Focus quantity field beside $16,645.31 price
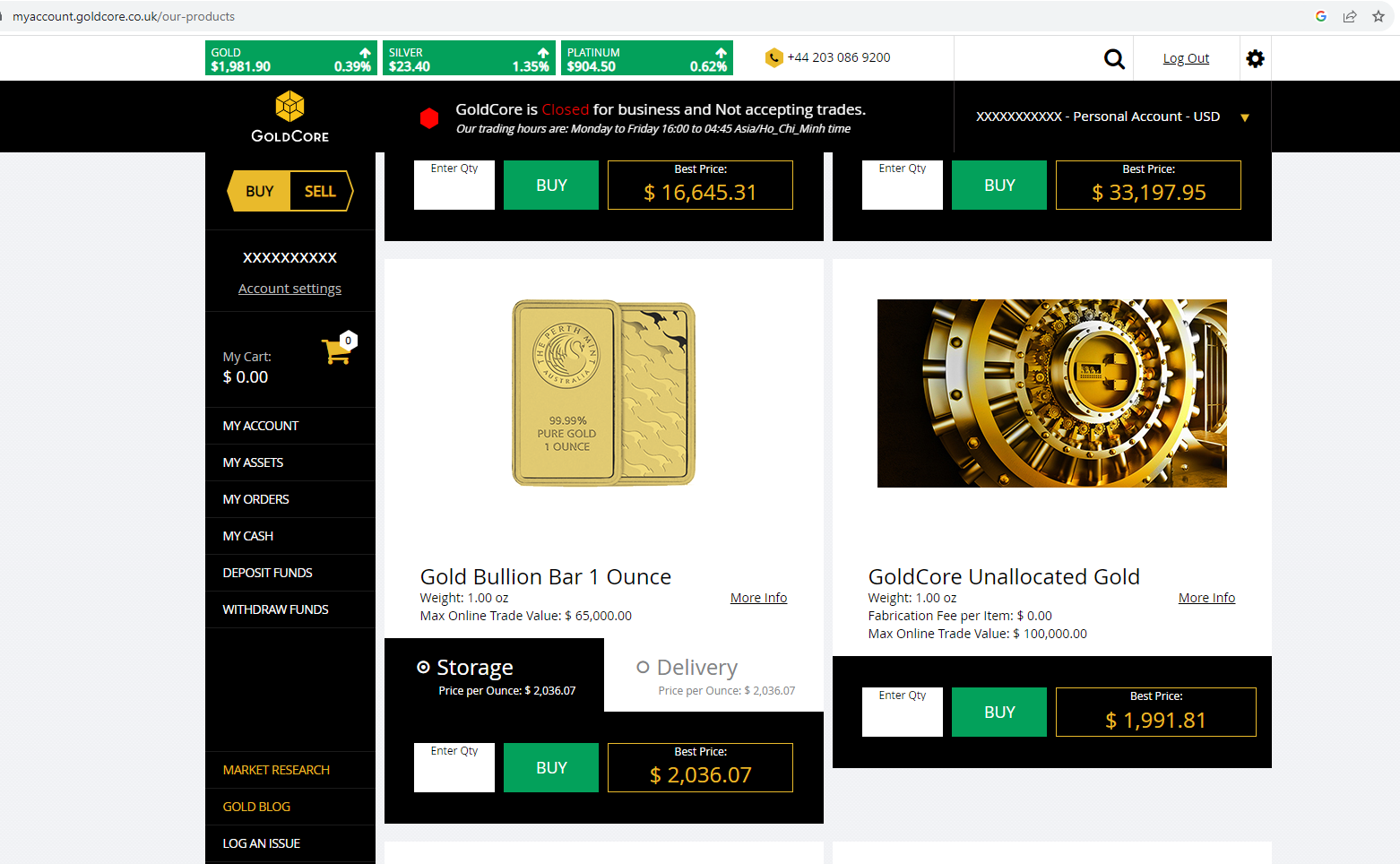1400x864 pixels. coord(454,186)
